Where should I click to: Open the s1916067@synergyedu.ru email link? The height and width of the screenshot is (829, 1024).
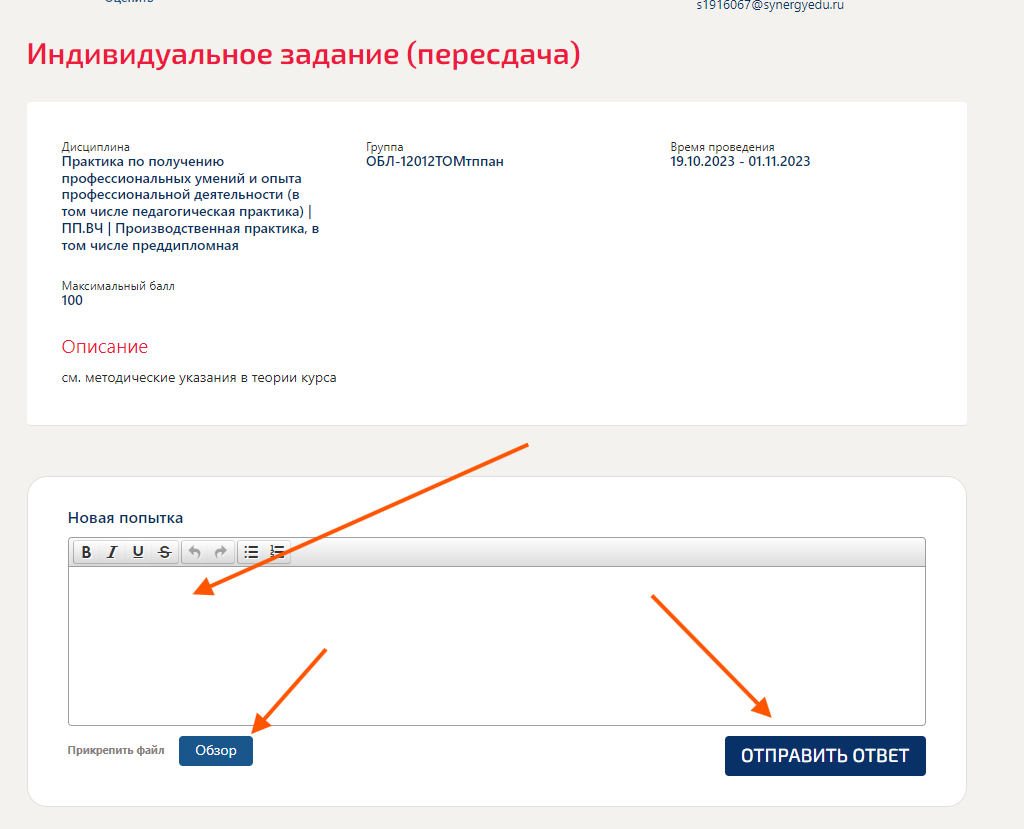click(x=770, y=5)
